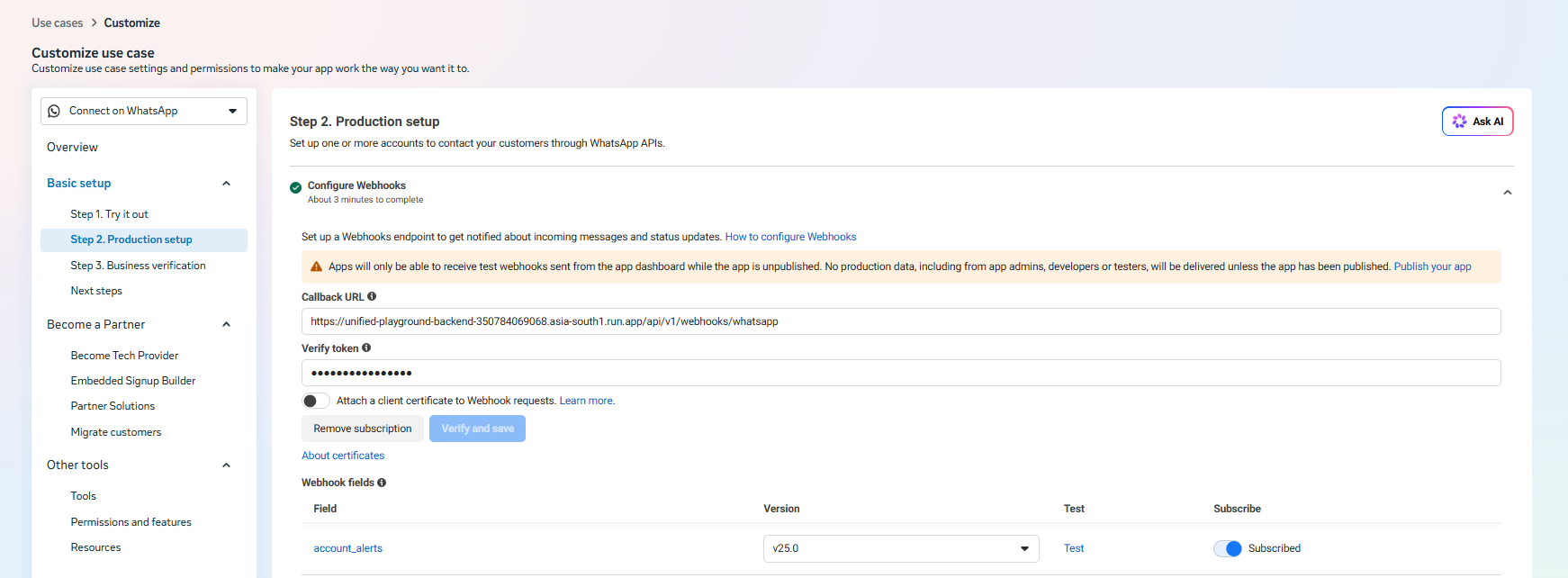The height and width of the screenshot is (578, 1568).
Task: Collapse the Other tools section
Action: coord(226,465)
